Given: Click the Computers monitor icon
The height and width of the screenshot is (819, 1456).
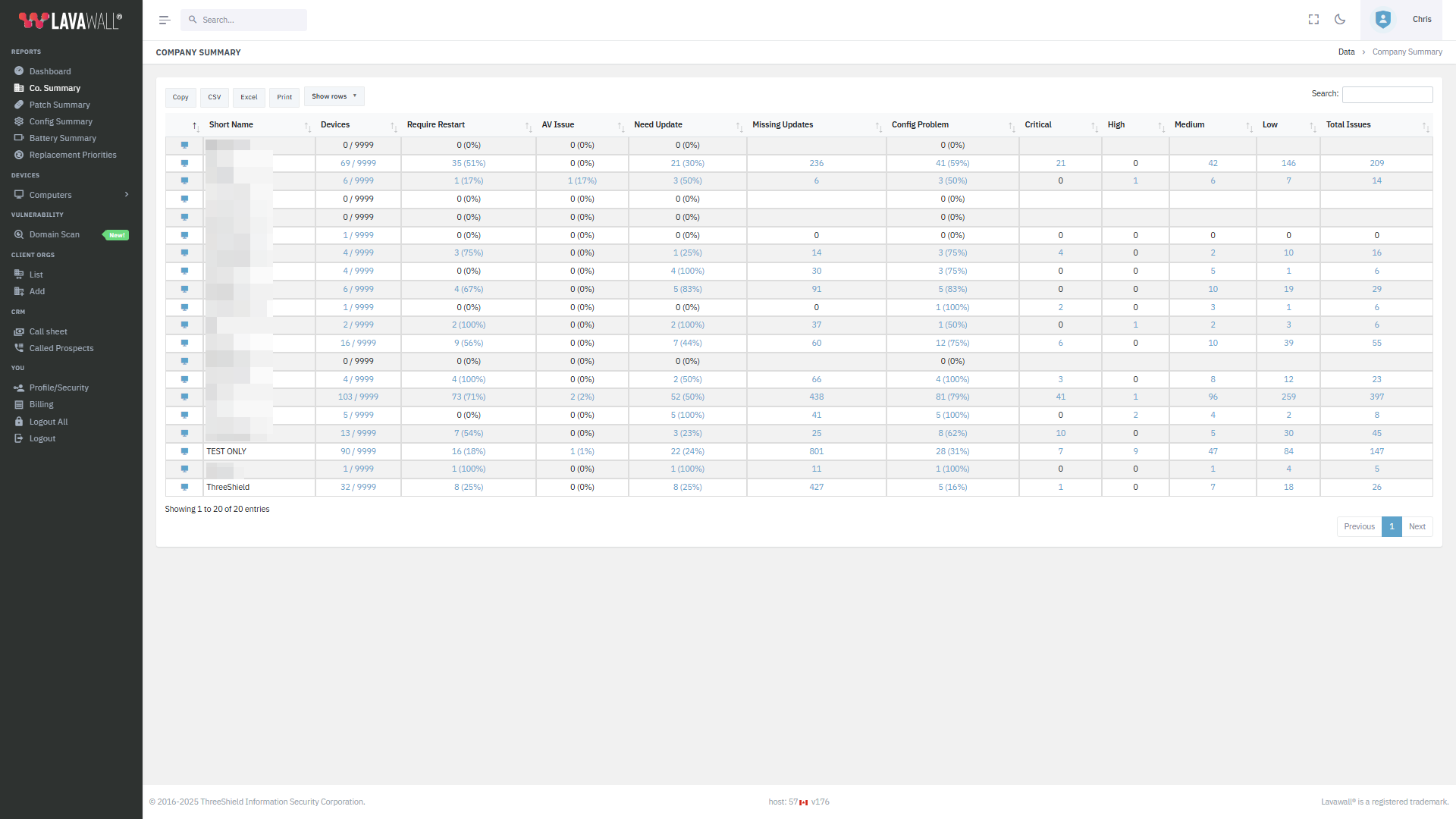Looking at the screenshot, I should tap(19, 195).
